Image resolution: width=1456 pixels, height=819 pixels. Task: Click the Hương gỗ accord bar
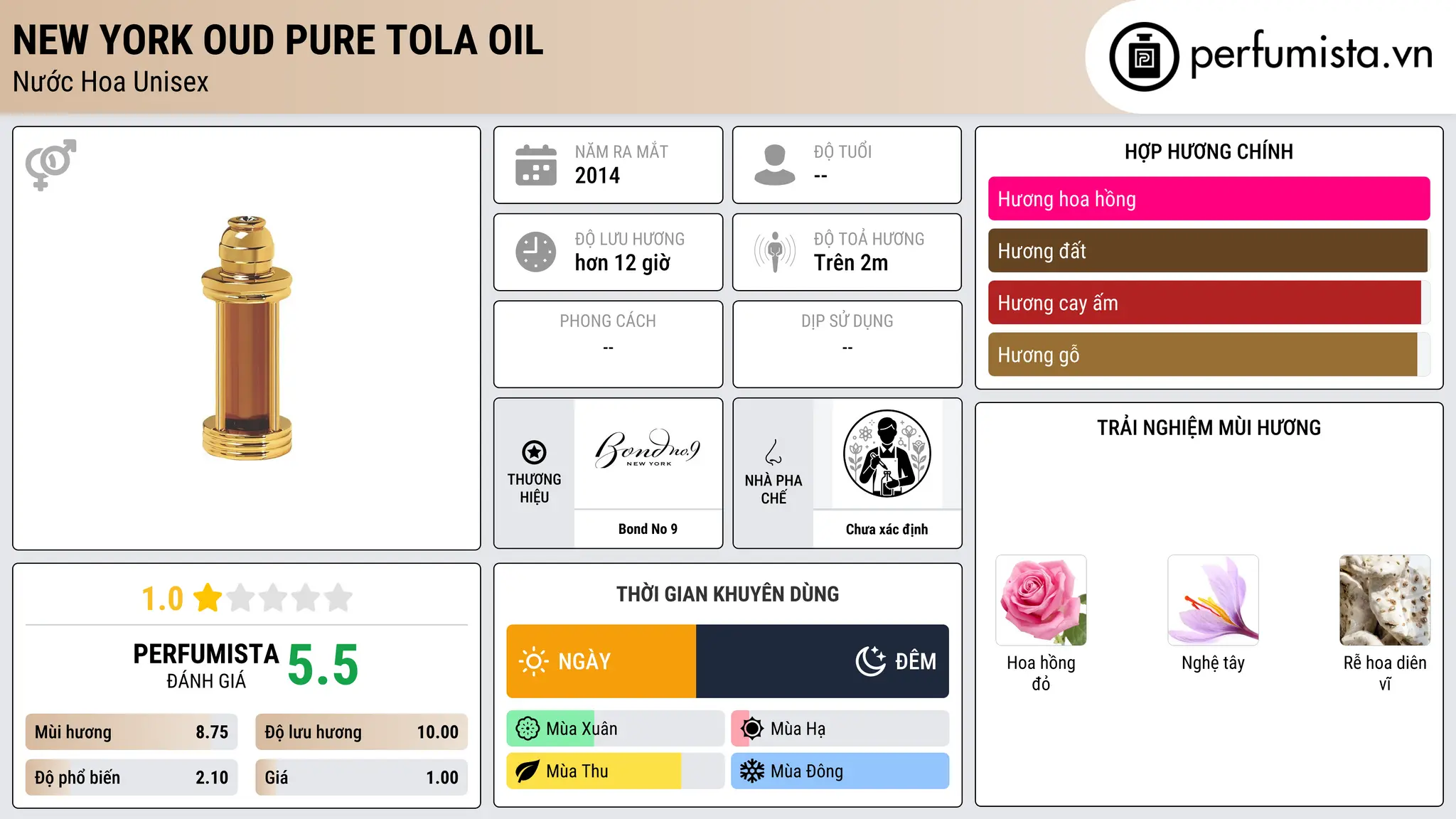(1209, 355)
